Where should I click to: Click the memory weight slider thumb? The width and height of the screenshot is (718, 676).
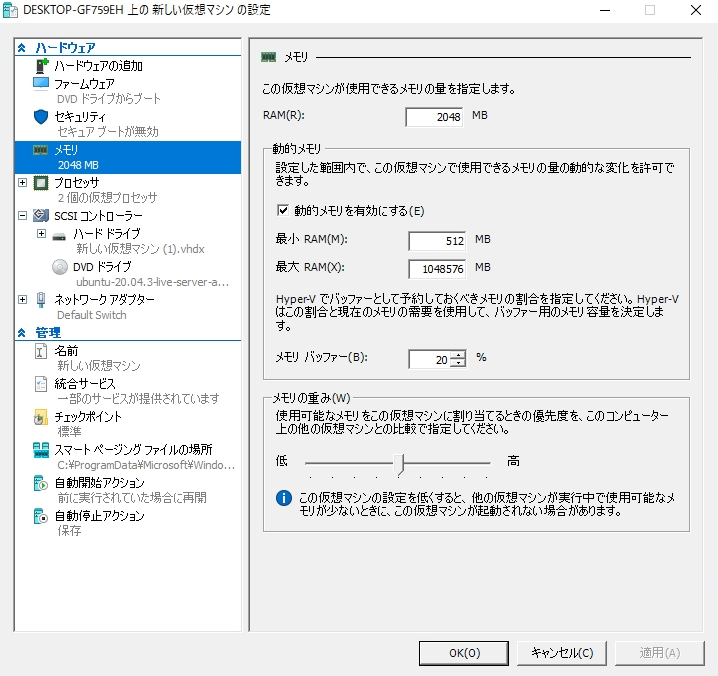(399, 464)
